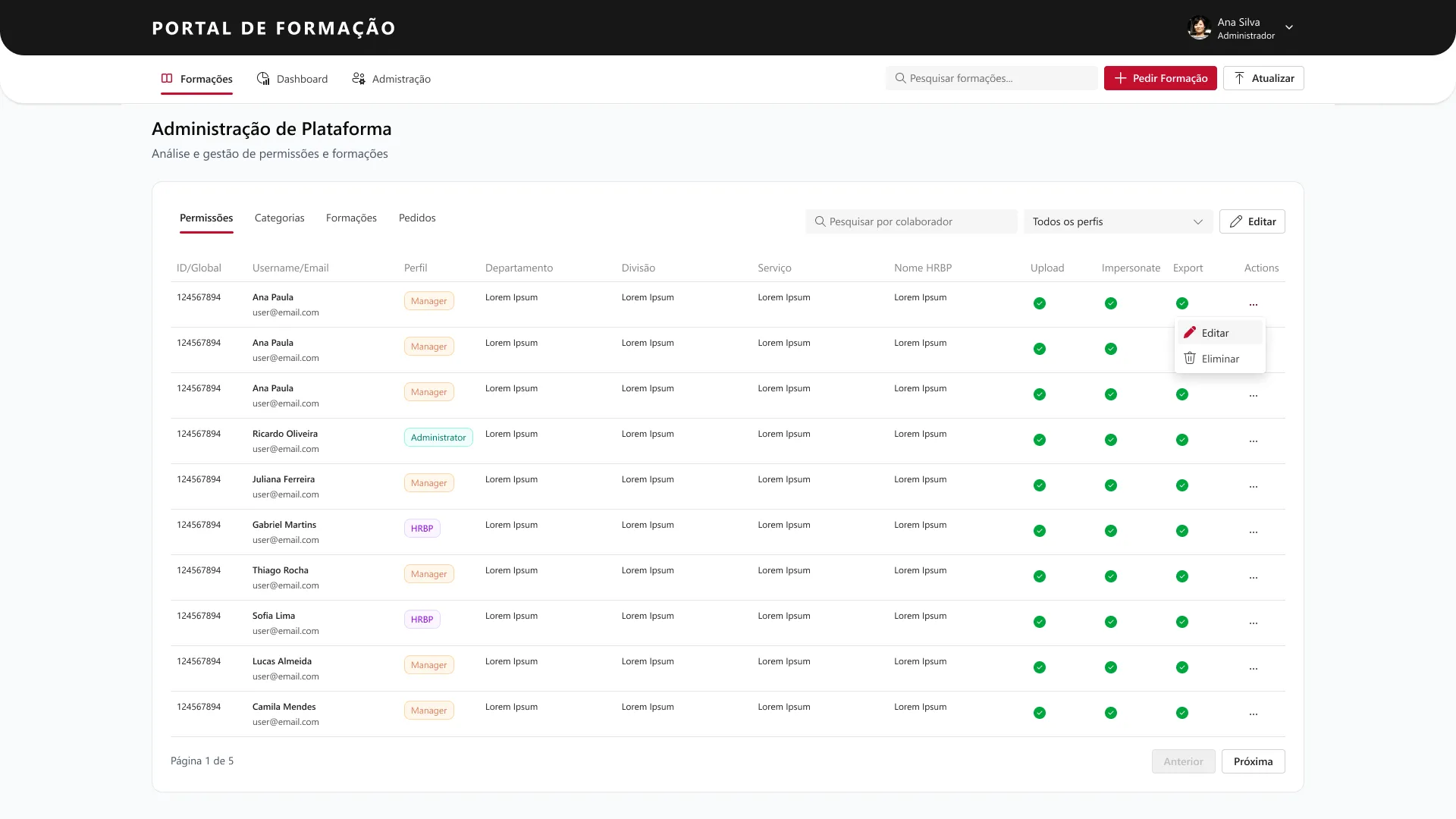This screenshot has width=1456, height=819.
Task: Open actions menu for Camila Mendes row
Action: pos(1254,714)
